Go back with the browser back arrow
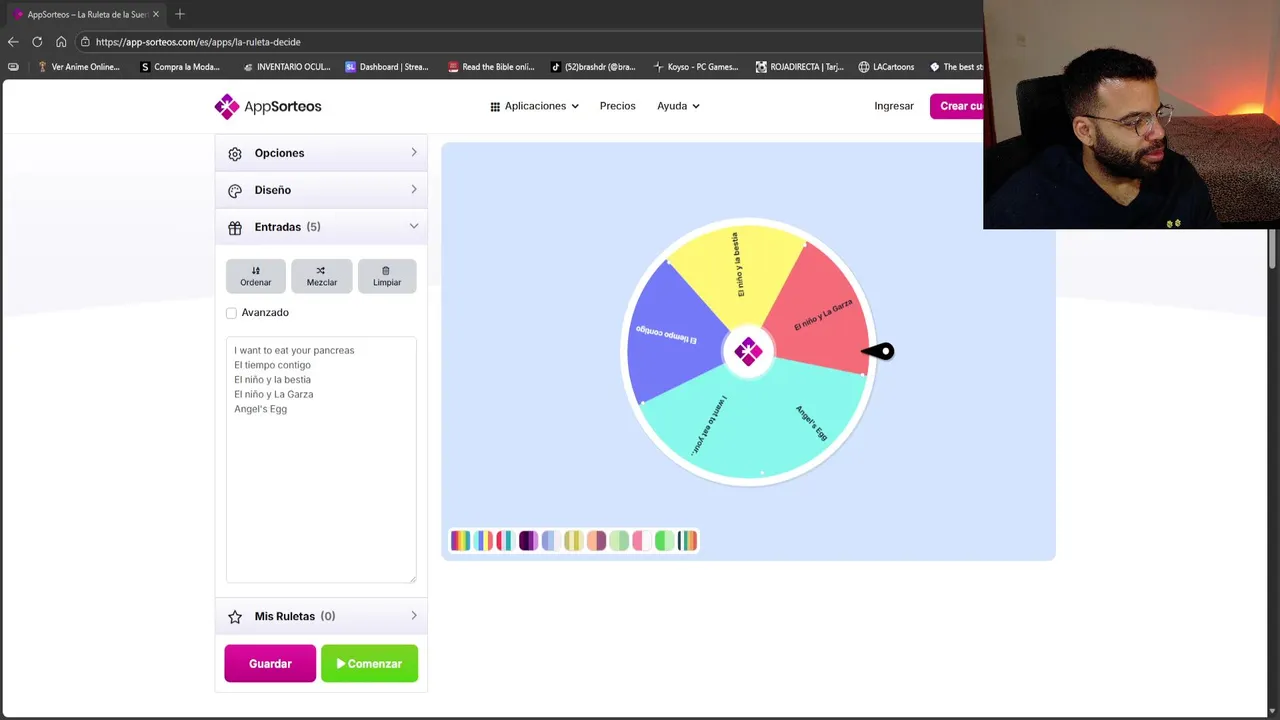This screenshot has width=1280, height=720. [x=13, y=42]
